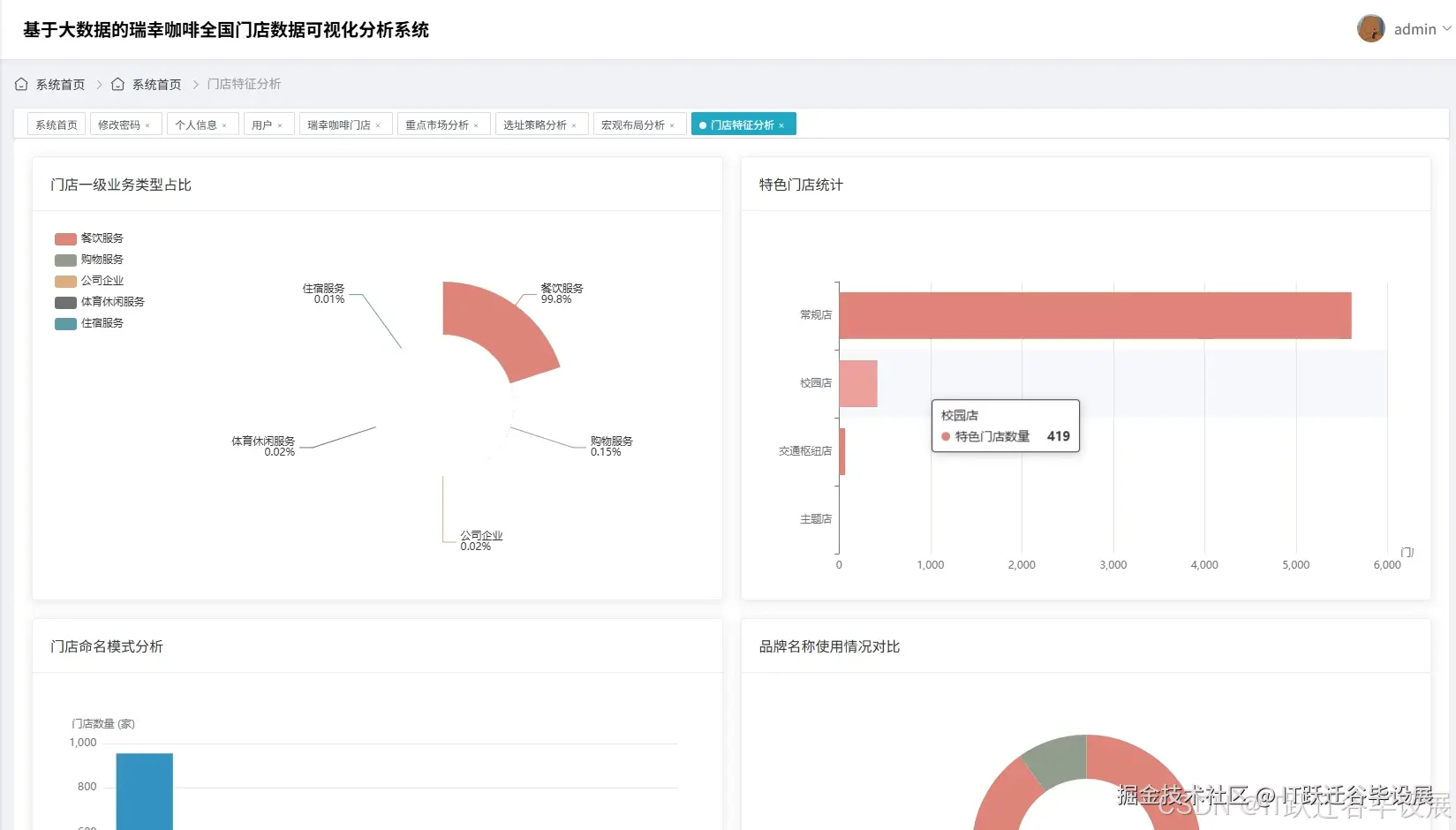Click the 品牌名称使用情况对比 card title
Viewport: 1456px width, 830px height.
830,646
